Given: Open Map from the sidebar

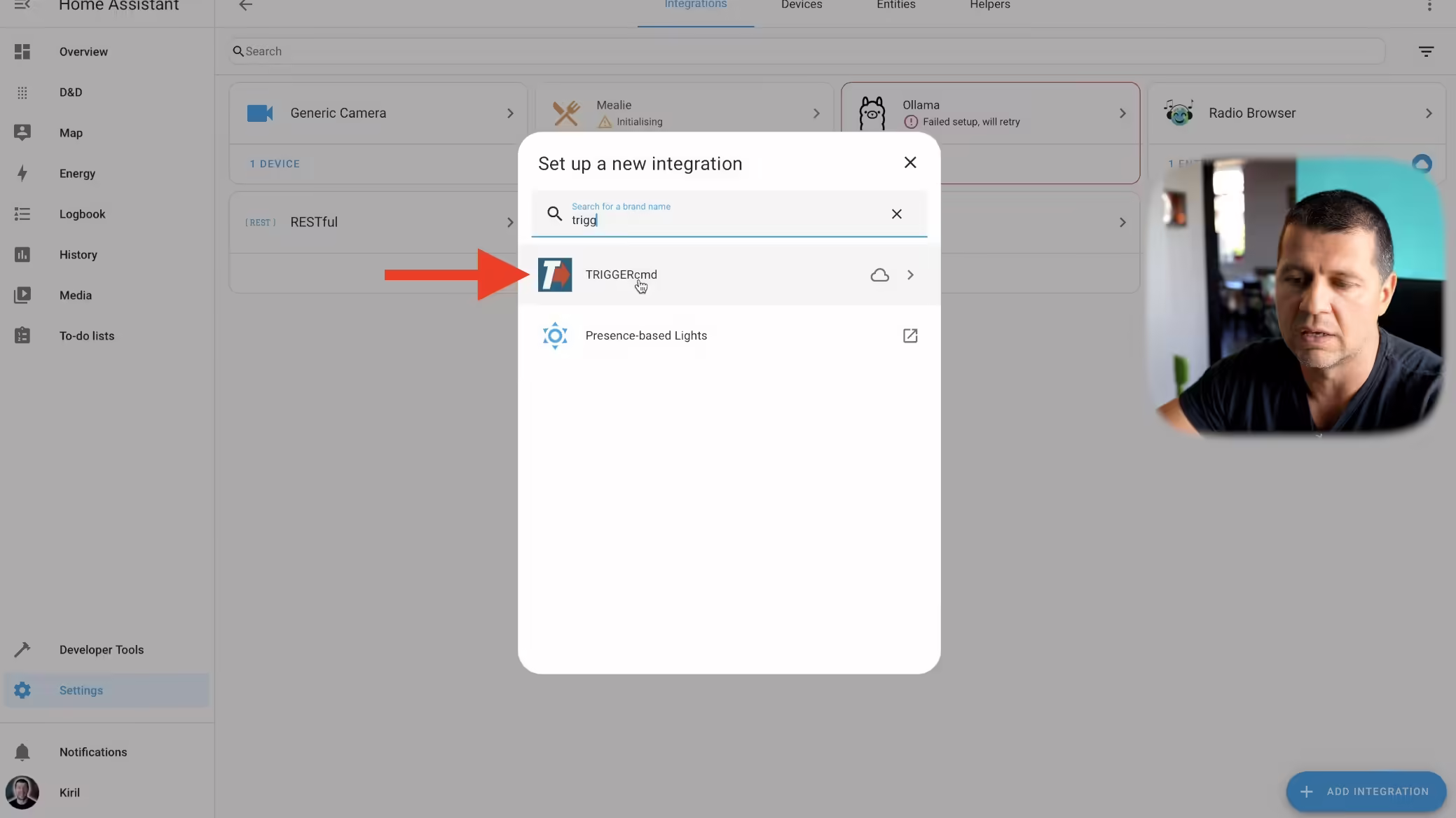Looking at the screenshot, I should coord(107,133).
